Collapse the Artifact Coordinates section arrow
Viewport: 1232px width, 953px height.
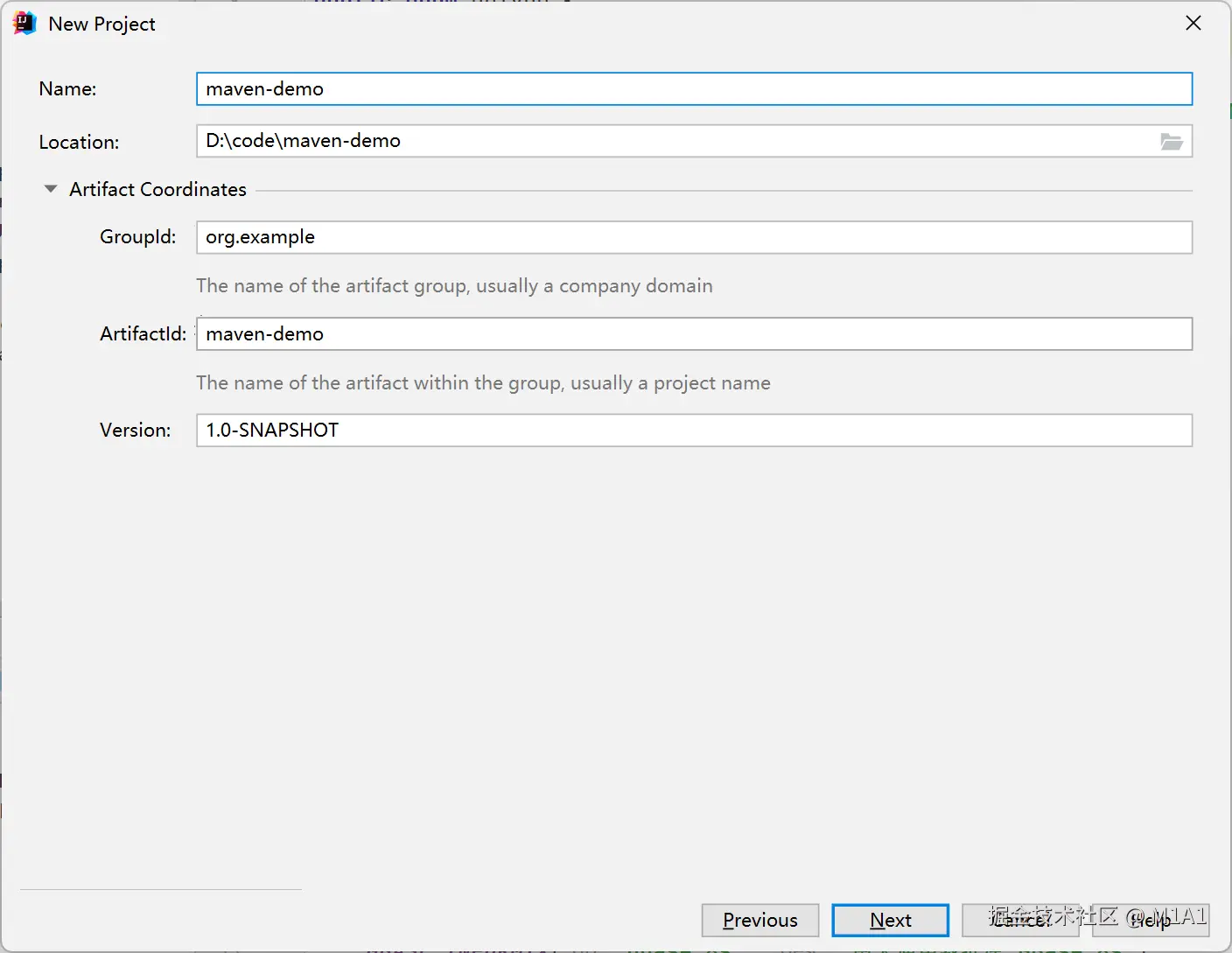51,189
